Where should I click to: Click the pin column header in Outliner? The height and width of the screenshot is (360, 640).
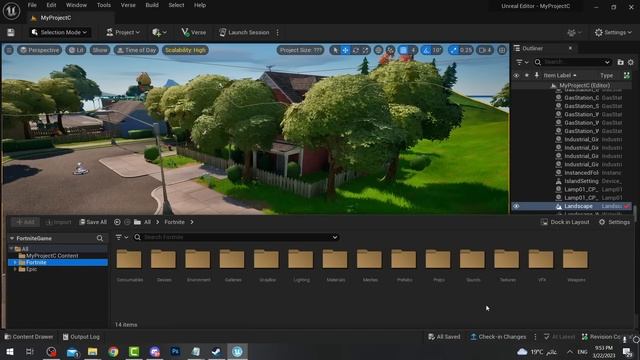[x=536, y=76]
